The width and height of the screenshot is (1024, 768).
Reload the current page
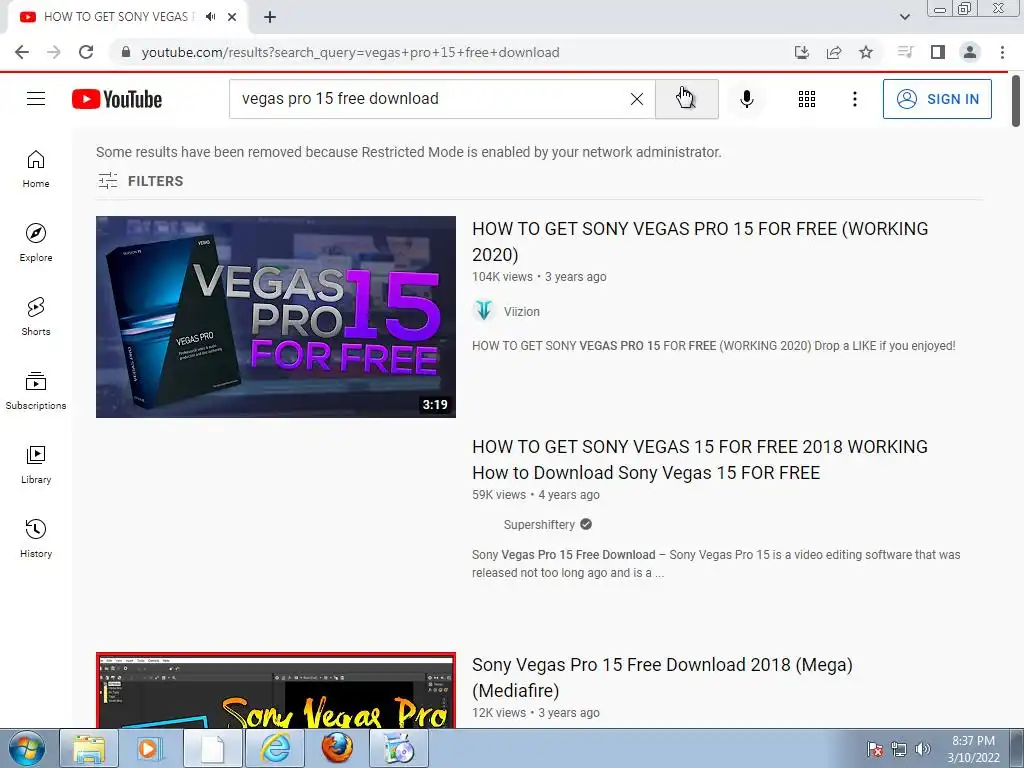point(86,52)
